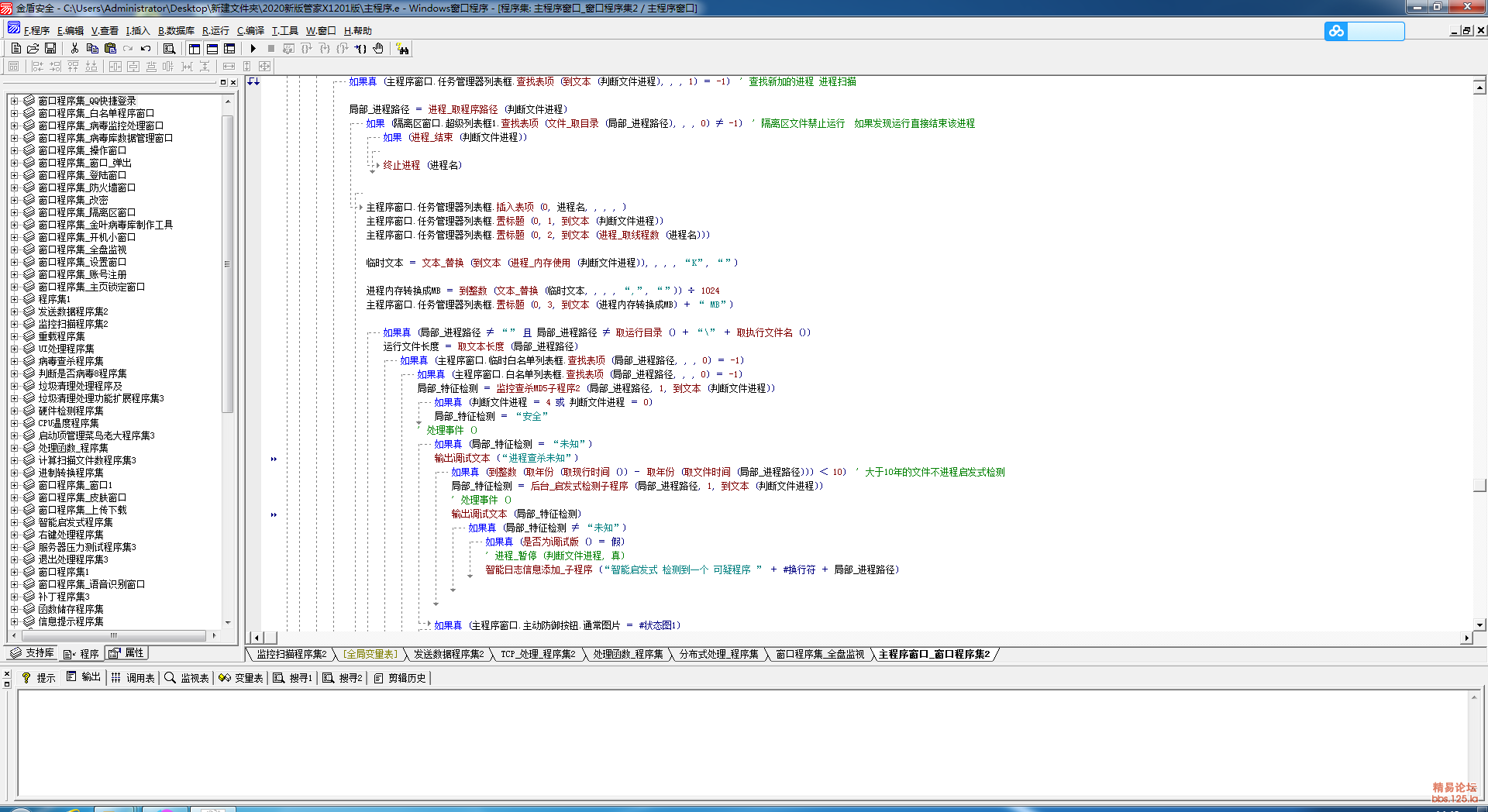Open the E.编辑 menu
The image size is (1488, 812).
[x=71, y=31]
